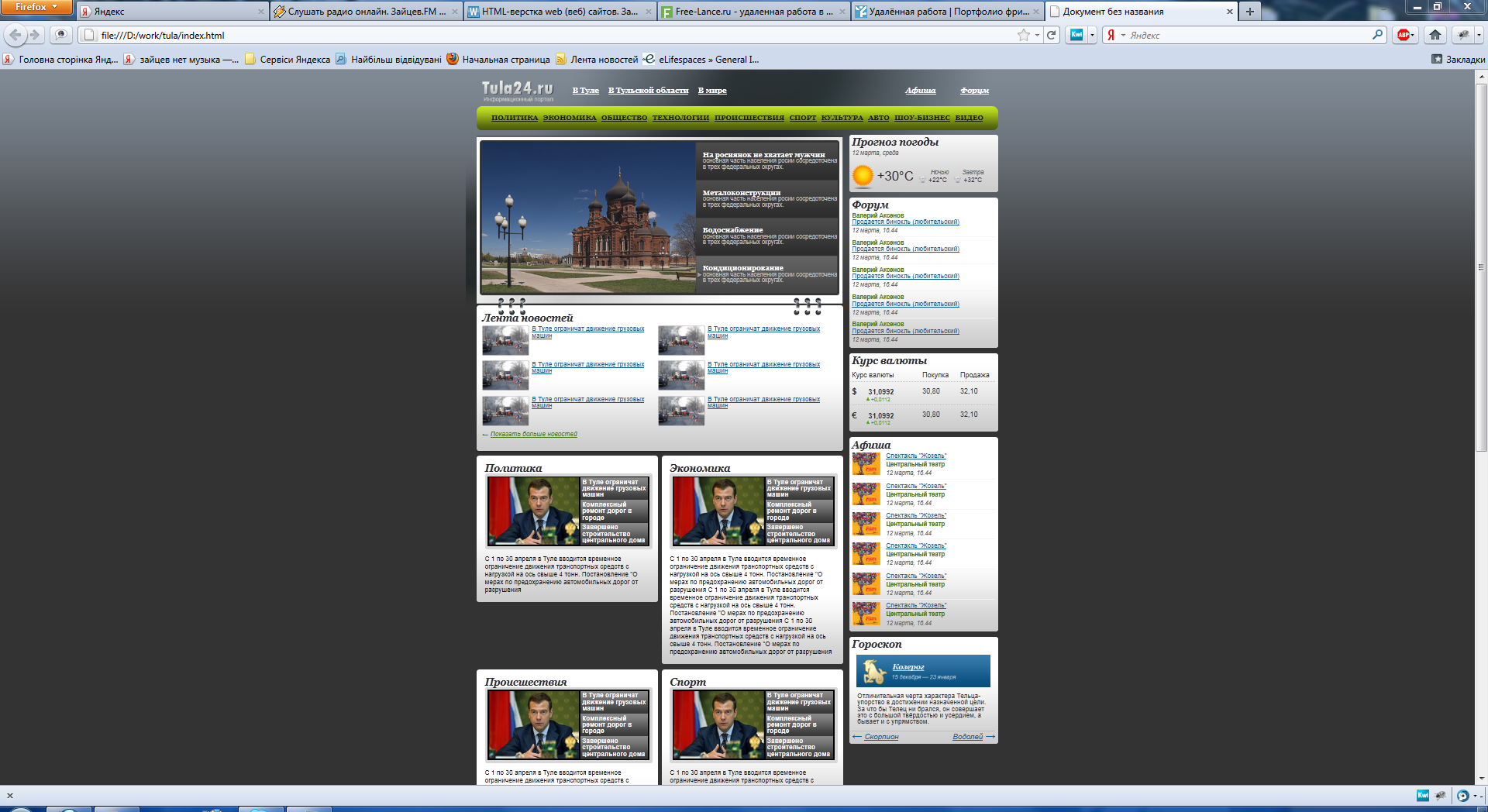The image size is (1488, 812).
Task: Go back with the browser Back arrow
Action: [x=15, y=35]
